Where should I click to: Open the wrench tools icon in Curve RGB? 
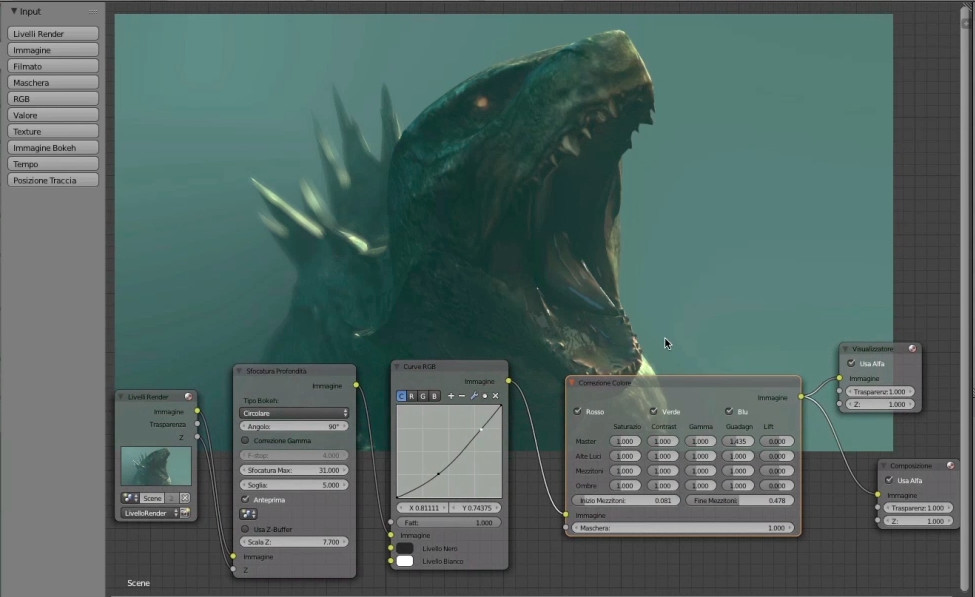pyautogui.click(x=474, y=396)
